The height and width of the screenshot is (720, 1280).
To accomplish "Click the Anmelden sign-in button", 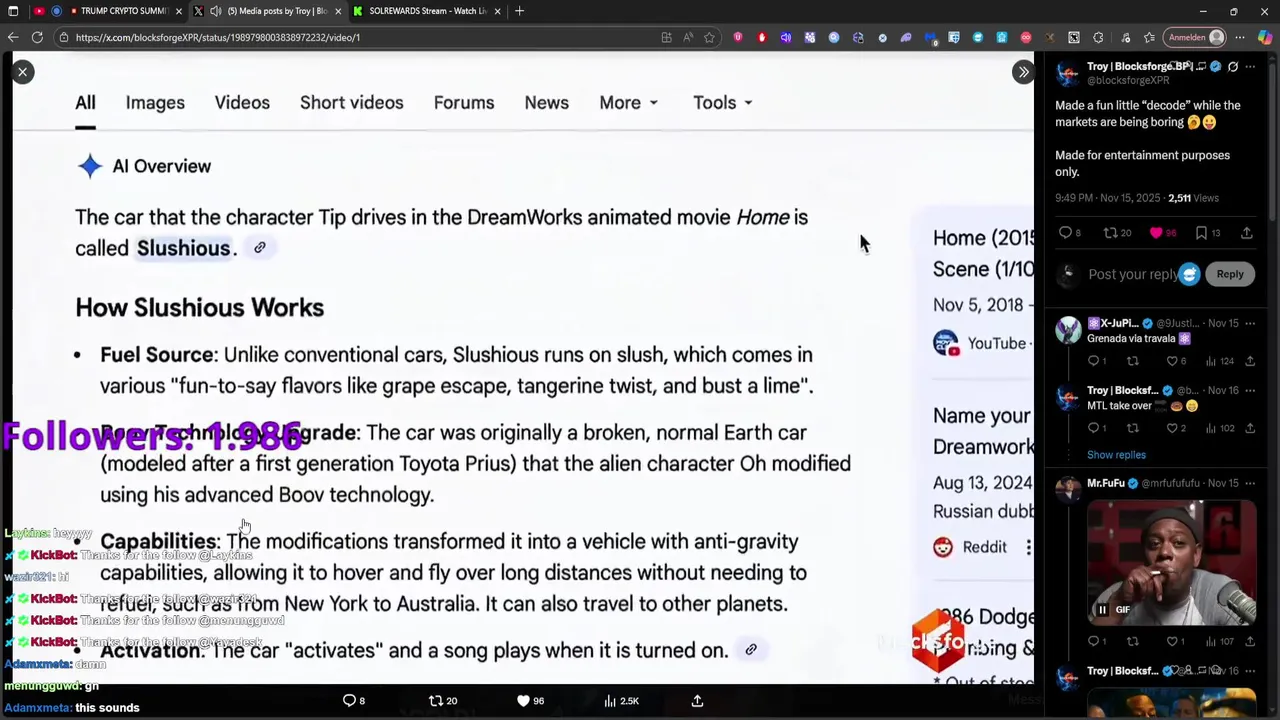I will pyautogui.click(x=1196, y=37).
